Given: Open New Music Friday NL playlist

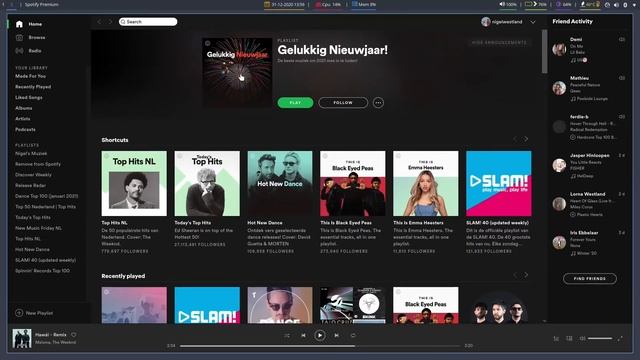Looking at the screenshot, I should (38, 228).
